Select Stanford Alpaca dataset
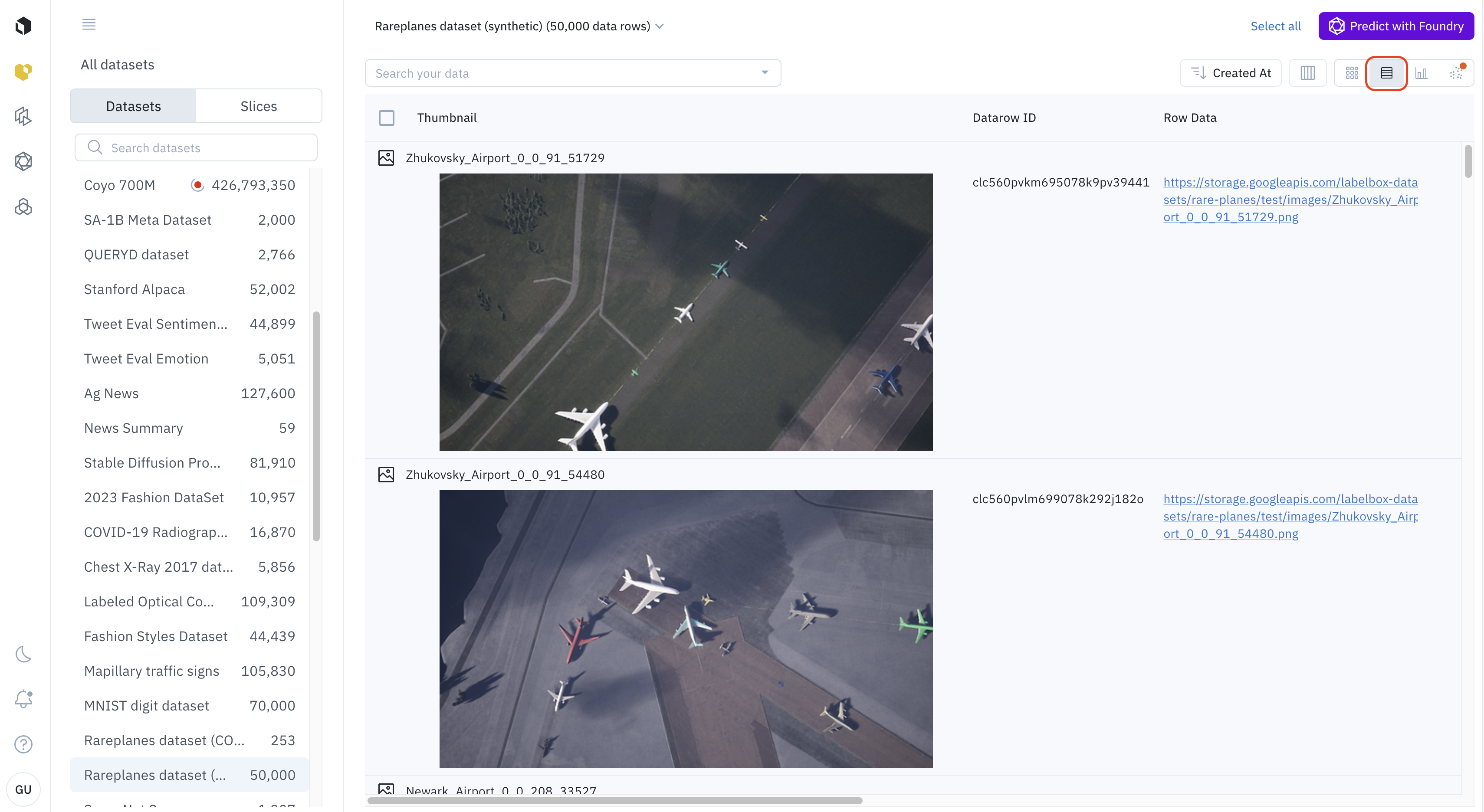This screenshot has width=1484, height=812. click(189, 289)
